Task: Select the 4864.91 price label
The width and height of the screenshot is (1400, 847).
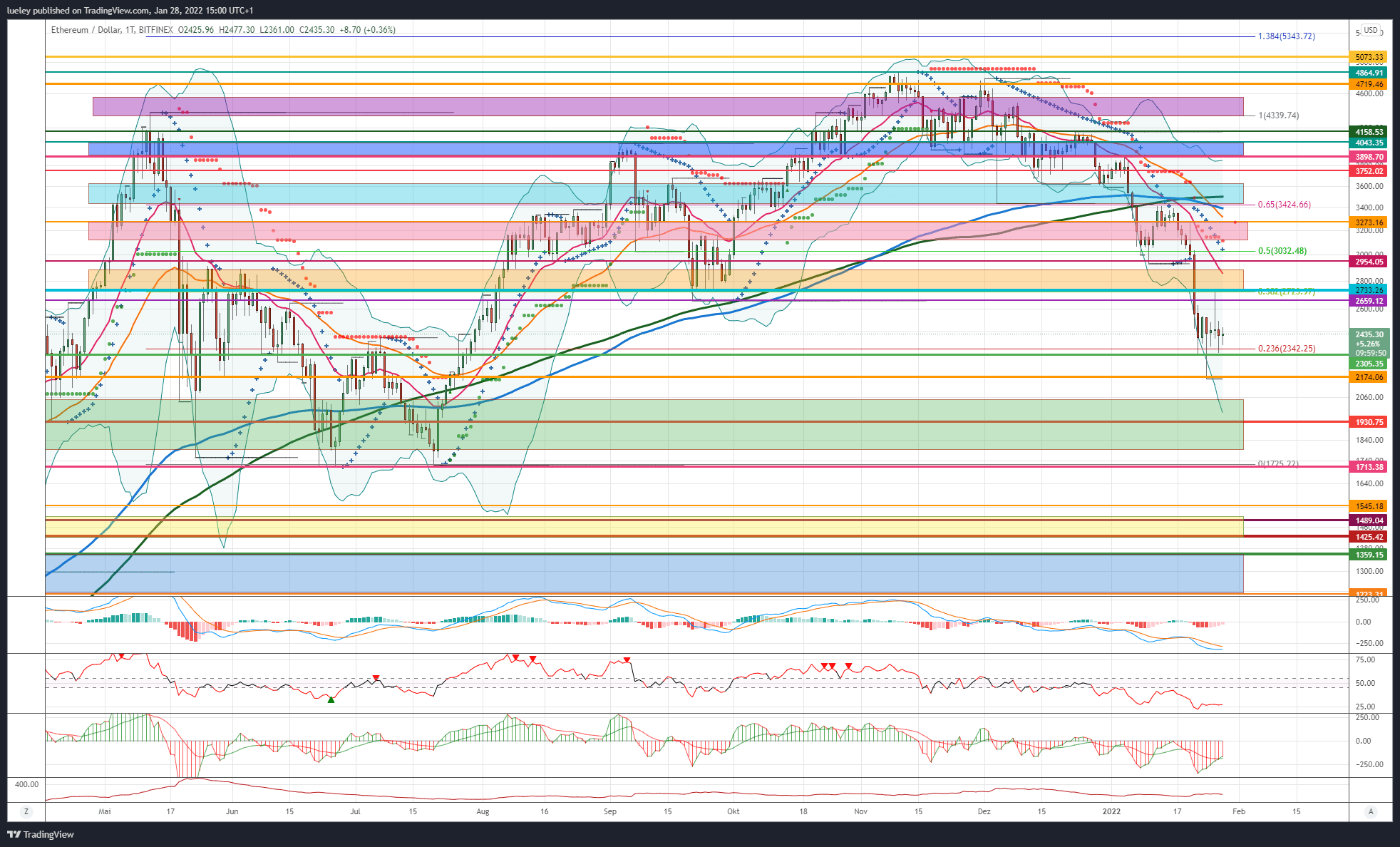Action: [1369, 73]
